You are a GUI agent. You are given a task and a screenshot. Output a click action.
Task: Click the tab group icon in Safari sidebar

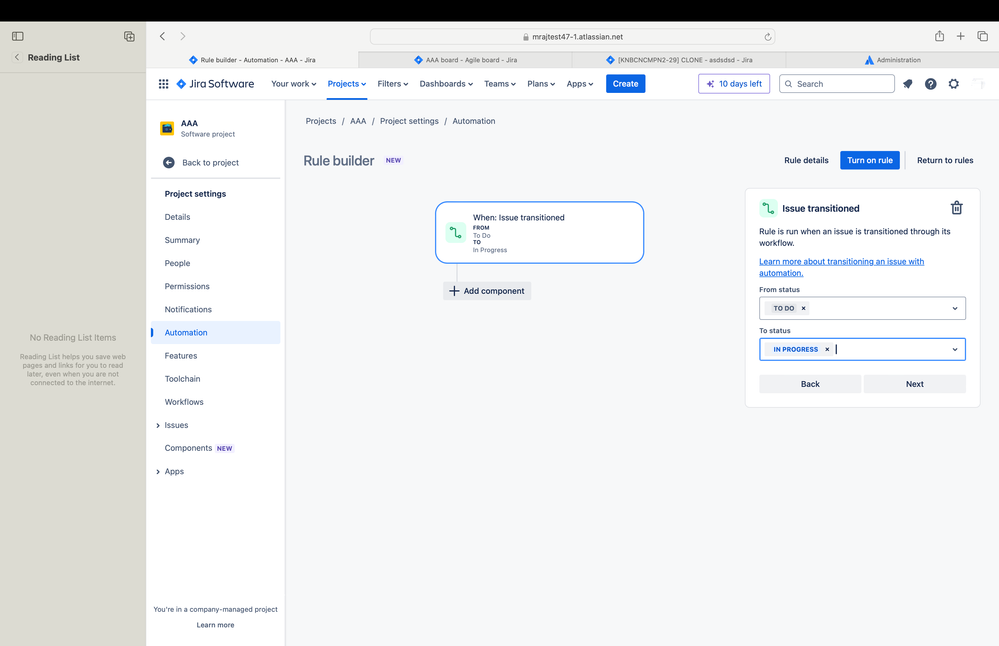point(129,36)
